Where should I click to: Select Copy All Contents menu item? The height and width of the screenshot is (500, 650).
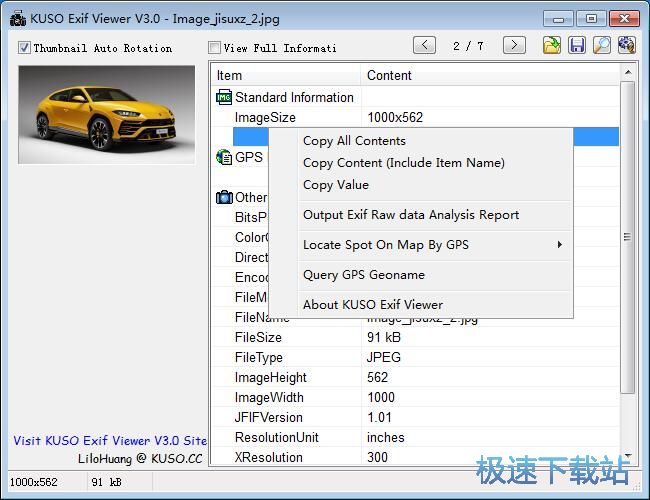pyautogui.click(x=354, y=141)
